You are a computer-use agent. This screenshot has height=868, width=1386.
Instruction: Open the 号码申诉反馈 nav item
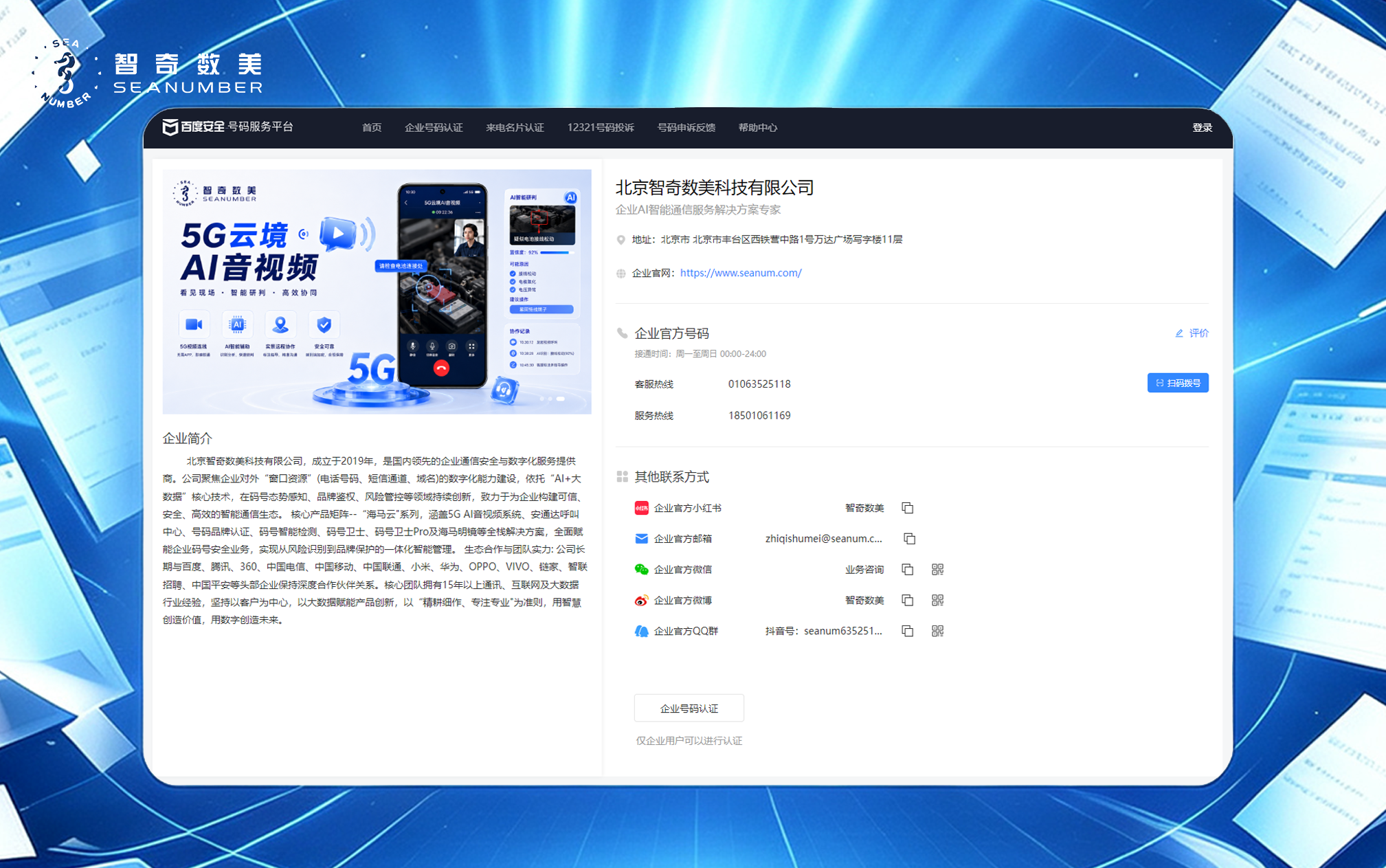[686, 128]
